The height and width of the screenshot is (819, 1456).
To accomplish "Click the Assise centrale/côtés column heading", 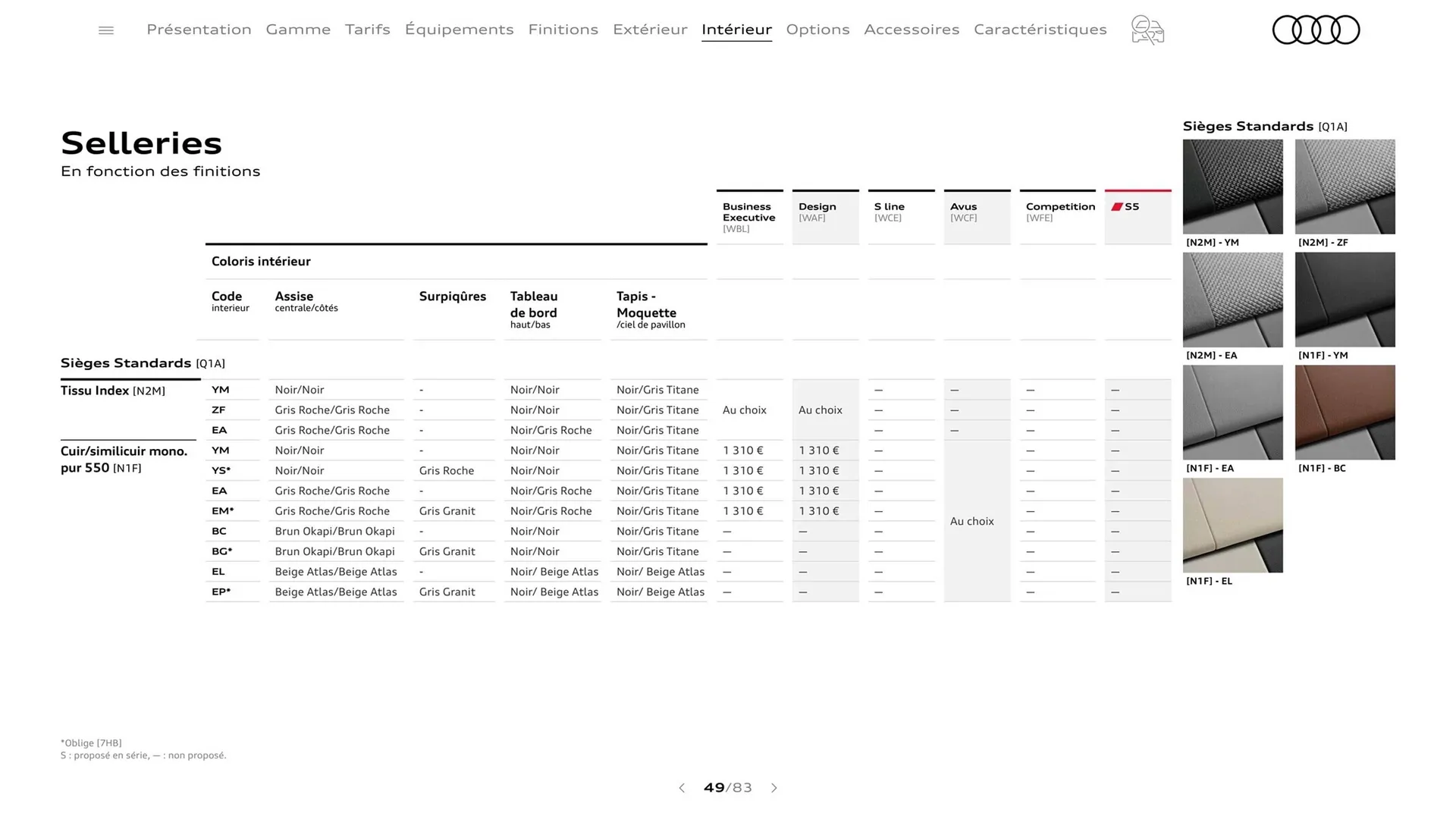I will (x=306, y=301).
